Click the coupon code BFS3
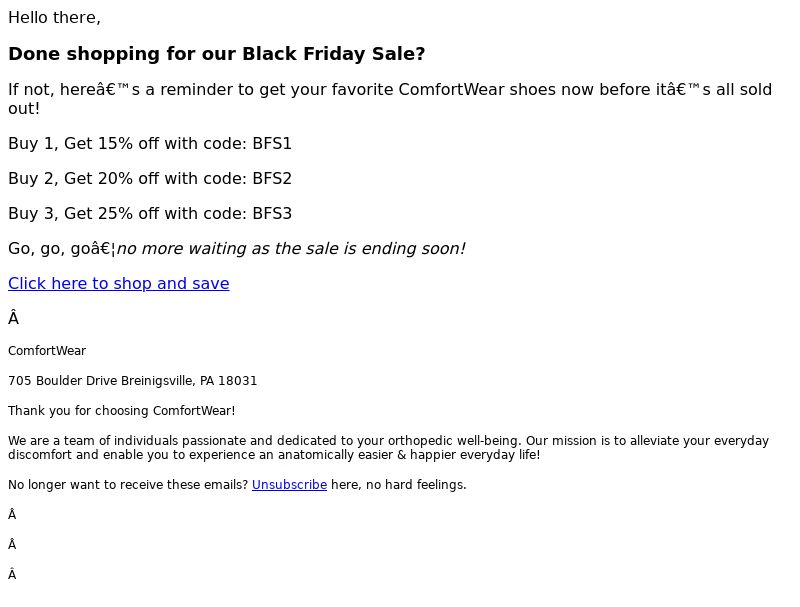Image resolution: width=800 pixels, height=607 pixels. pos(272,214)
